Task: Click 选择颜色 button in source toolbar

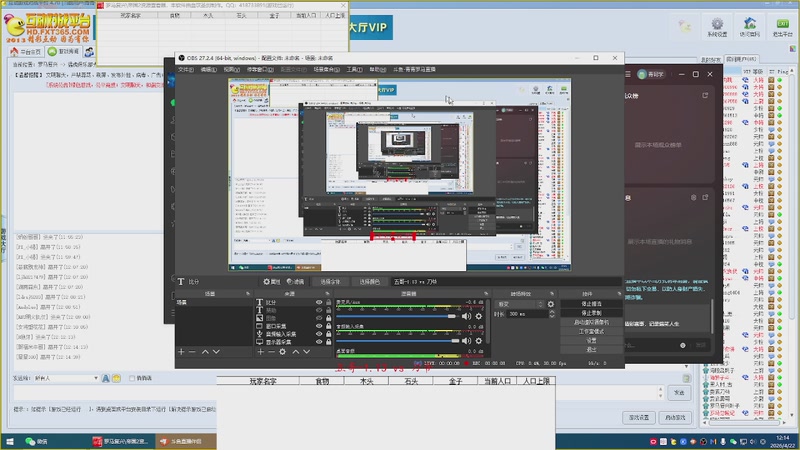Action: (369, 282)
